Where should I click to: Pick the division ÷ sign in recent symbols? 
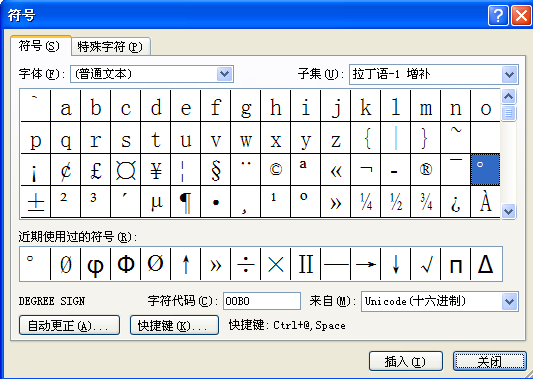246,264
